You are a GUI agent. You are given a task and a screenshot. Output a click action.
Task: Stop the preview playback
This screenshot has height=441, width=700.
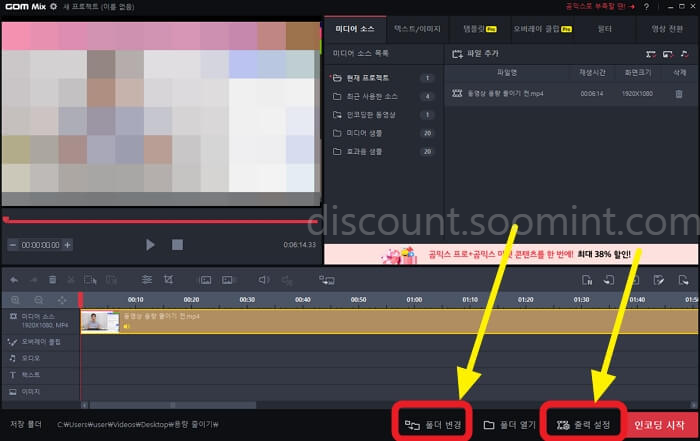177,245
